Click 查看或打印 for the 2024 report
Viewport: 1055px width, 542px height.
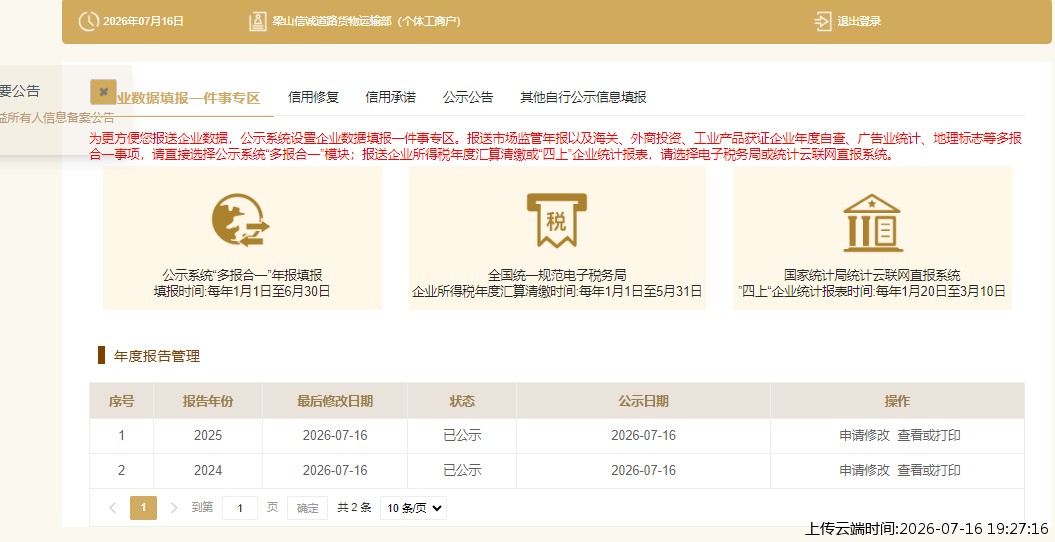929,470
